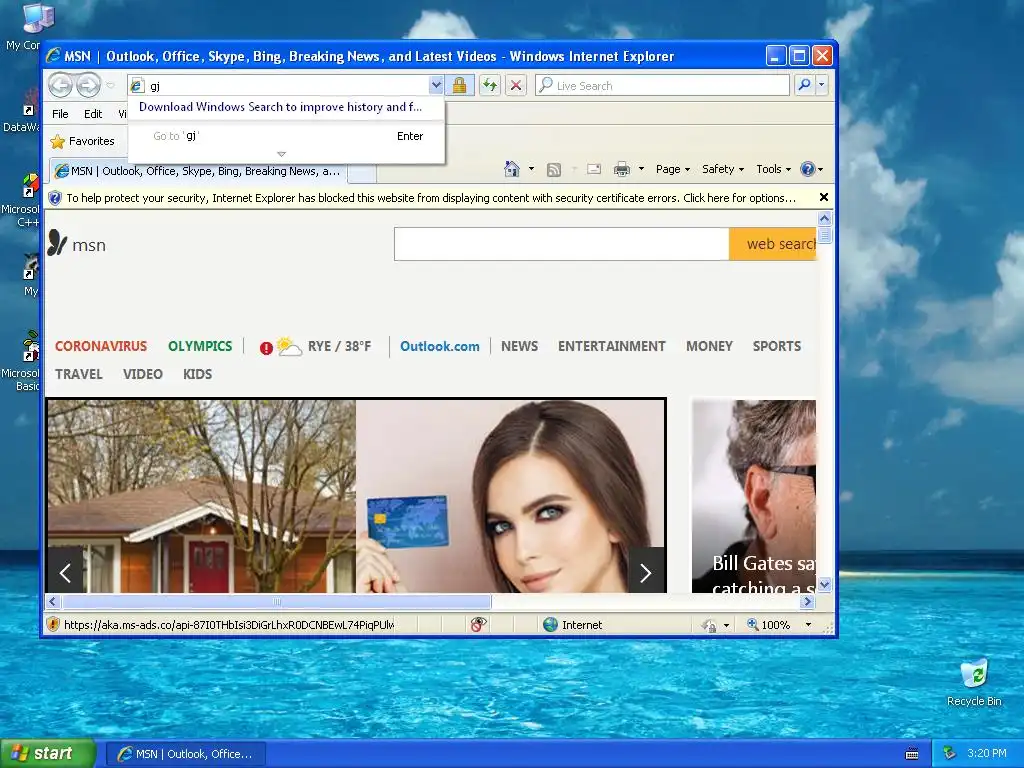
Task: Open search provider options dropdown
Action: click(x=822, y=86)
